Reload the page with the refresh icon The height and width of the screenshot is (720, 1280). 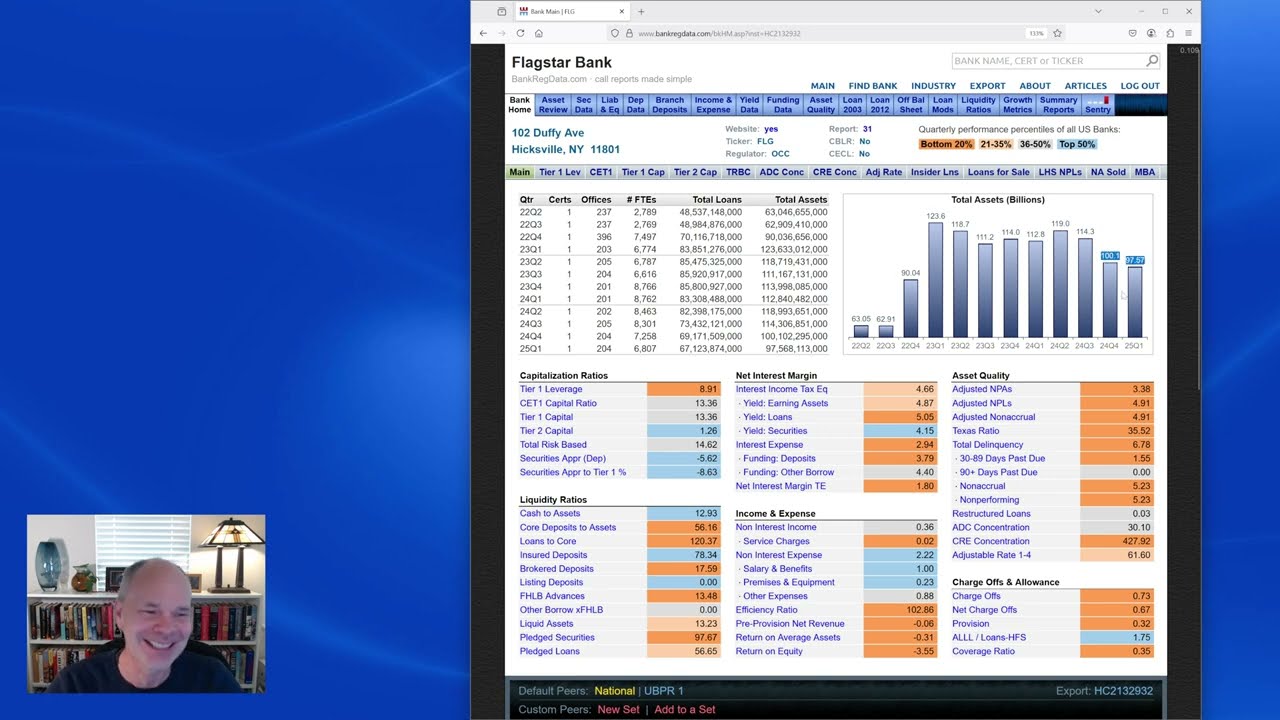(520, 33)
